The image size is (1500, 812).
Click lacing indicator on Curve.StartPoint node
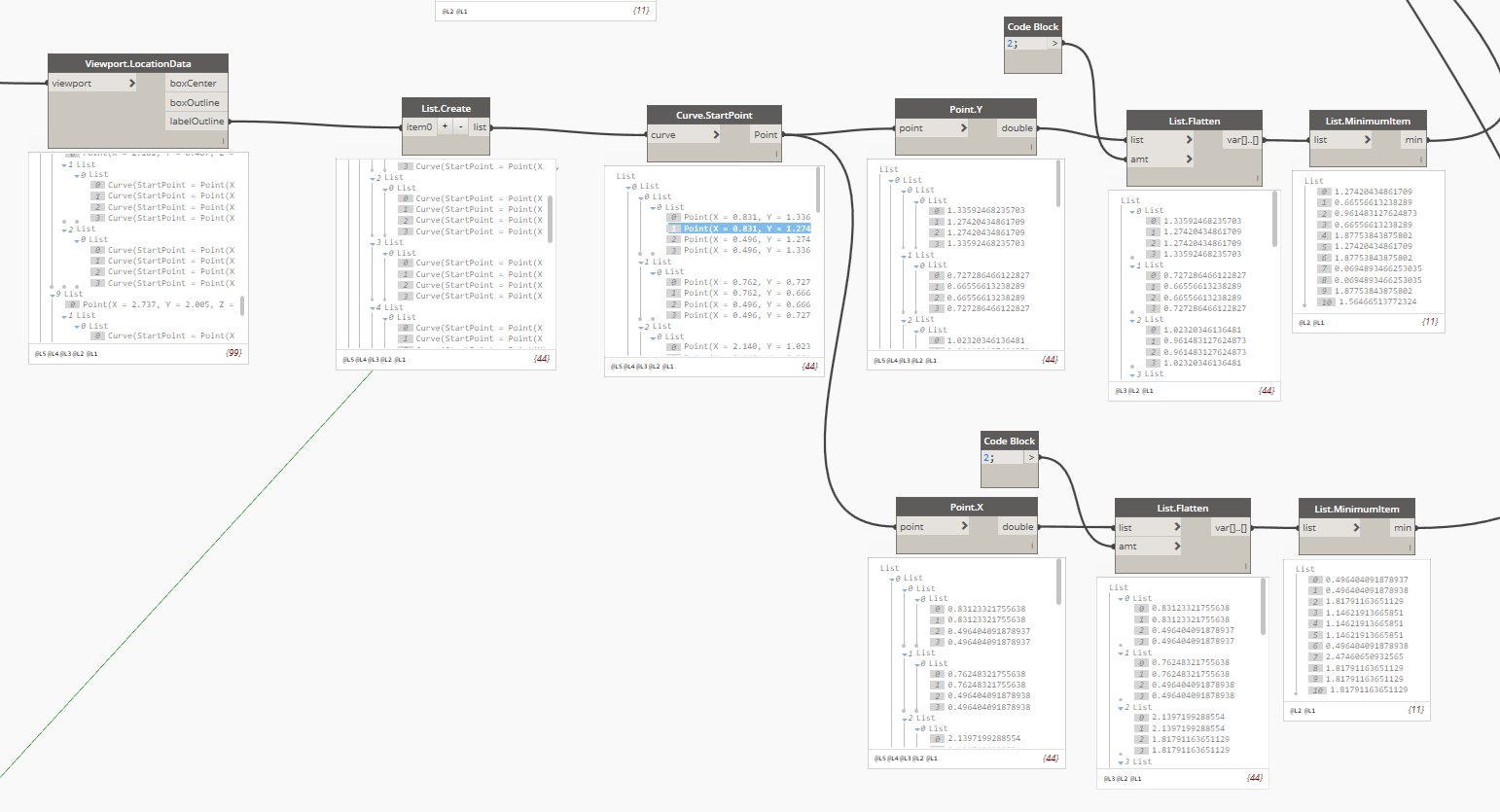point(776,155)
